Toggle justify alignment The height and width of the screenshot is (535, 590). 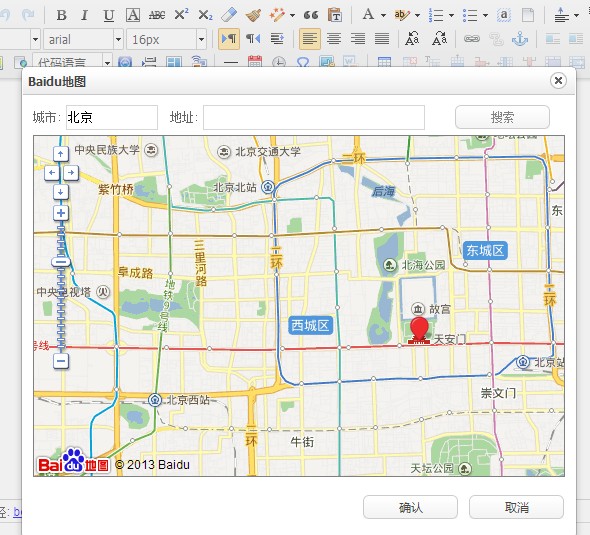pyautogui.click(x=382, y=39)
